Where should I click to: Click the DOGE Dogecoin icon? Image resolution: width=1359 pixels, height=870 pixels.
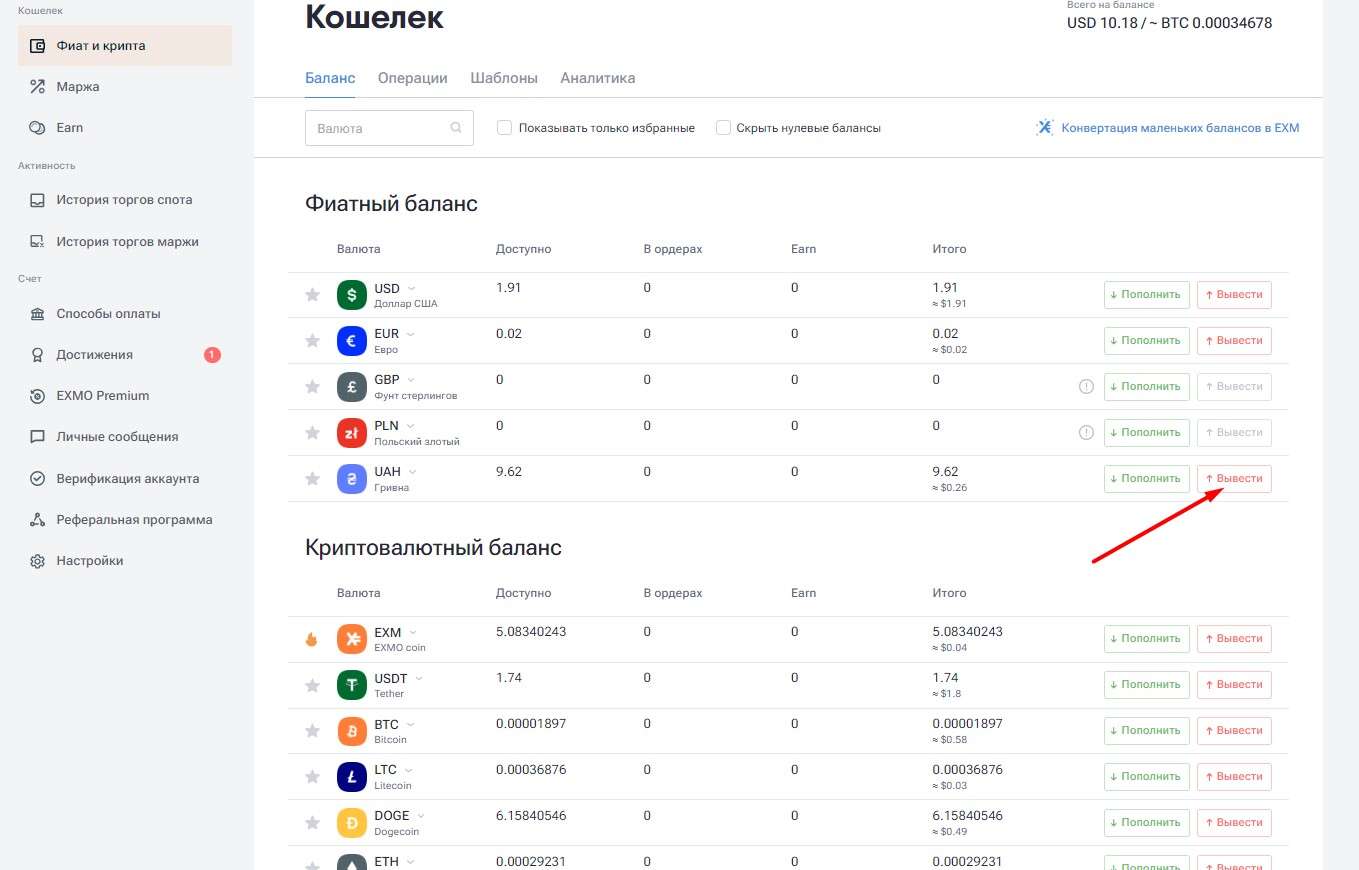pos(352,823)
